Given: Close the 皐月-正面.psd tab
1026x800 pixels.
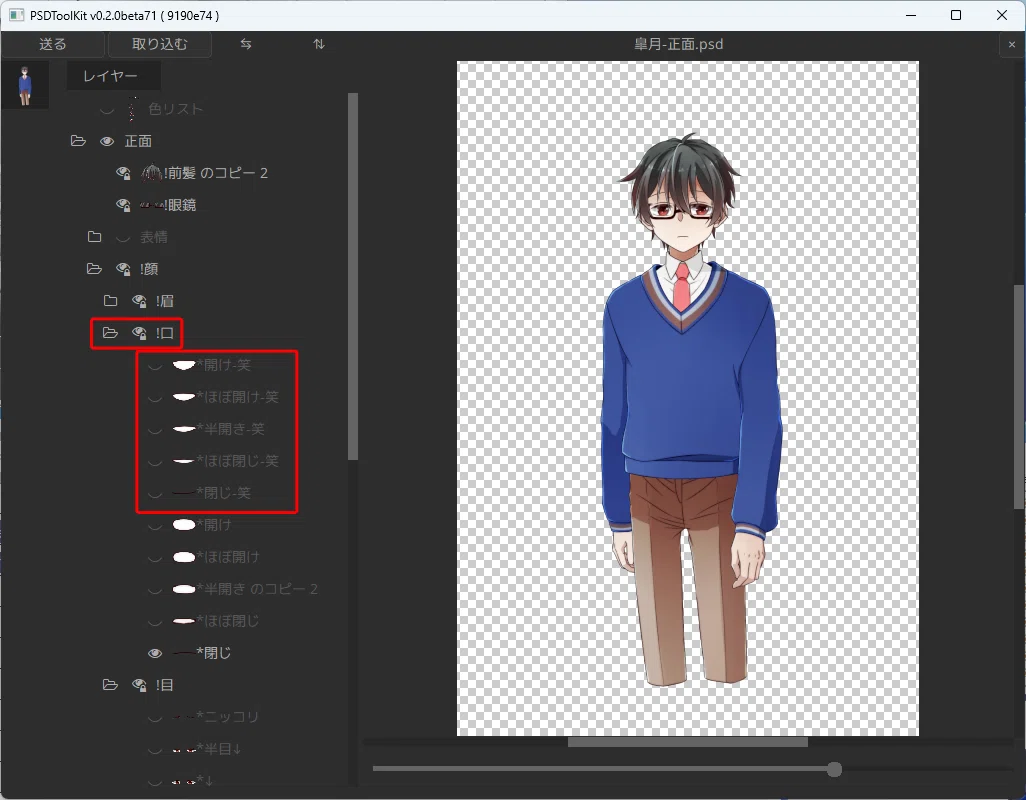Looking at the screenshot, I should [1012, 44].
